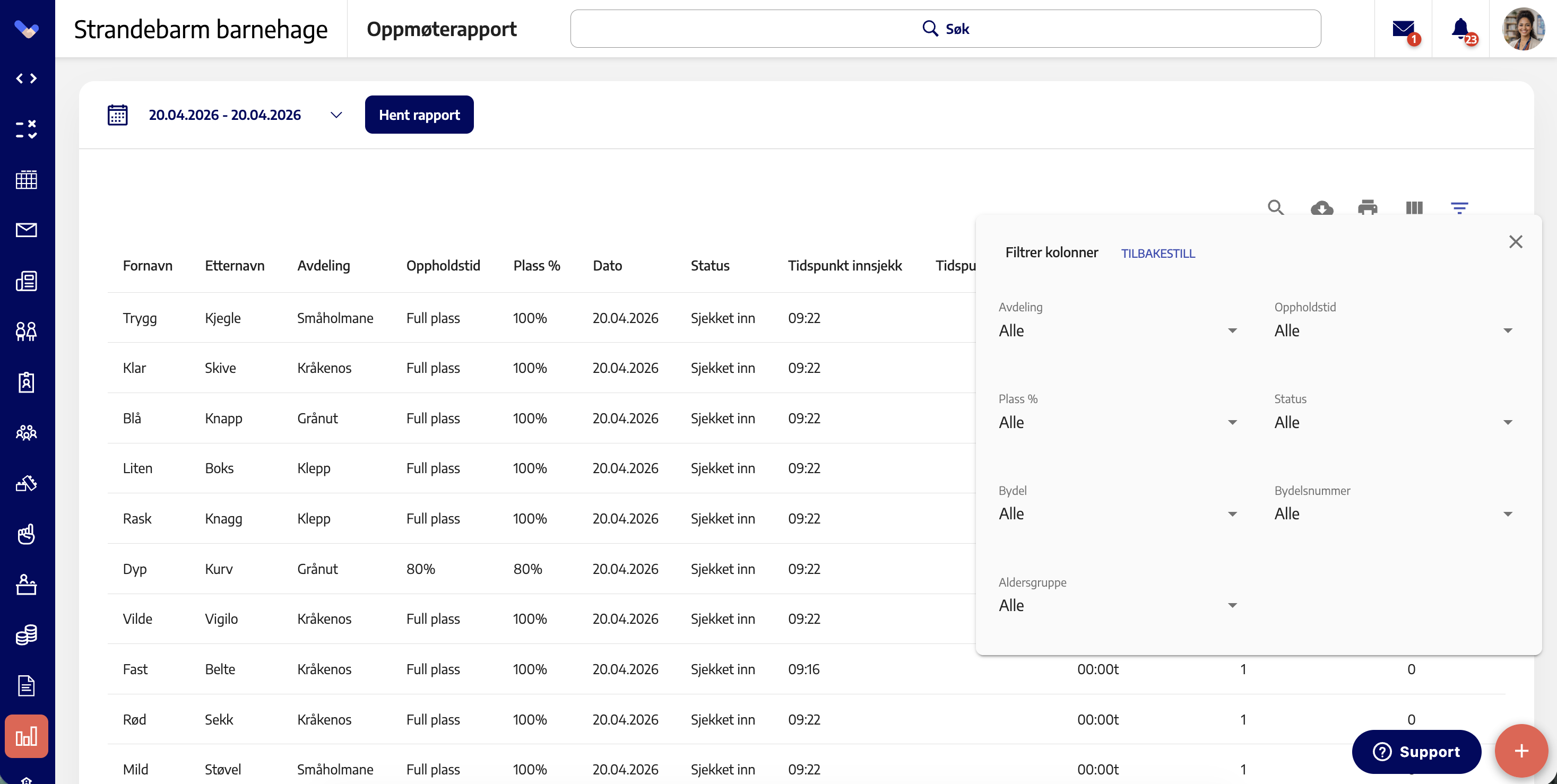Expand the Avdeling filter dropdown
1557x784 pixels.
(x=1118, y=330)
